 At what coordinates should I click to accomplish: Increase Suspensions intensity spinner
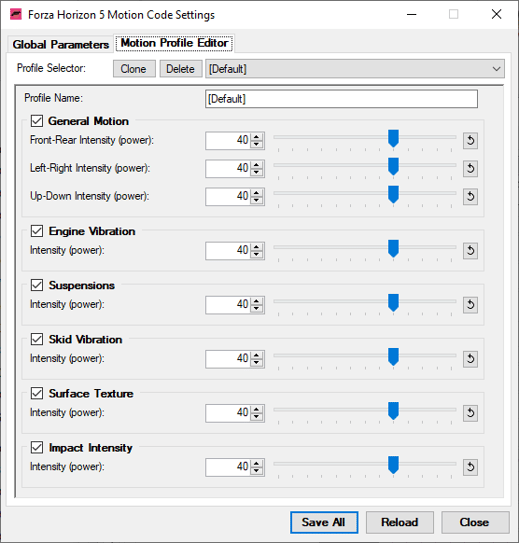256,301
